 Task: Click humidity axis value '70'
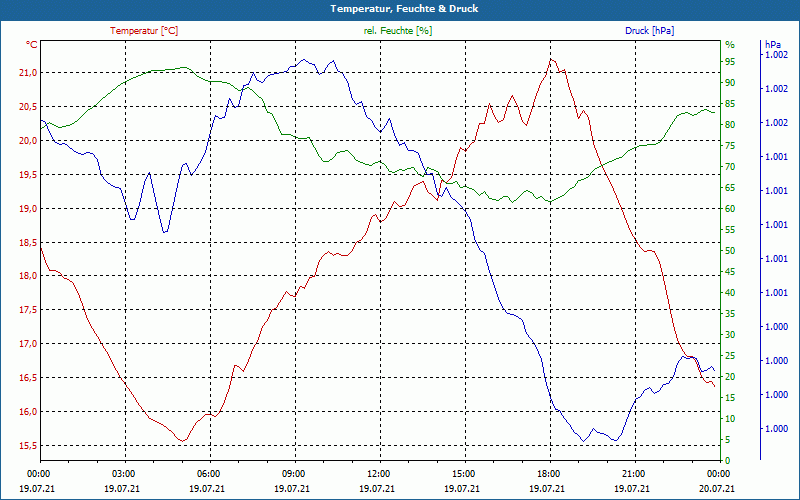[x=730, y=167]
